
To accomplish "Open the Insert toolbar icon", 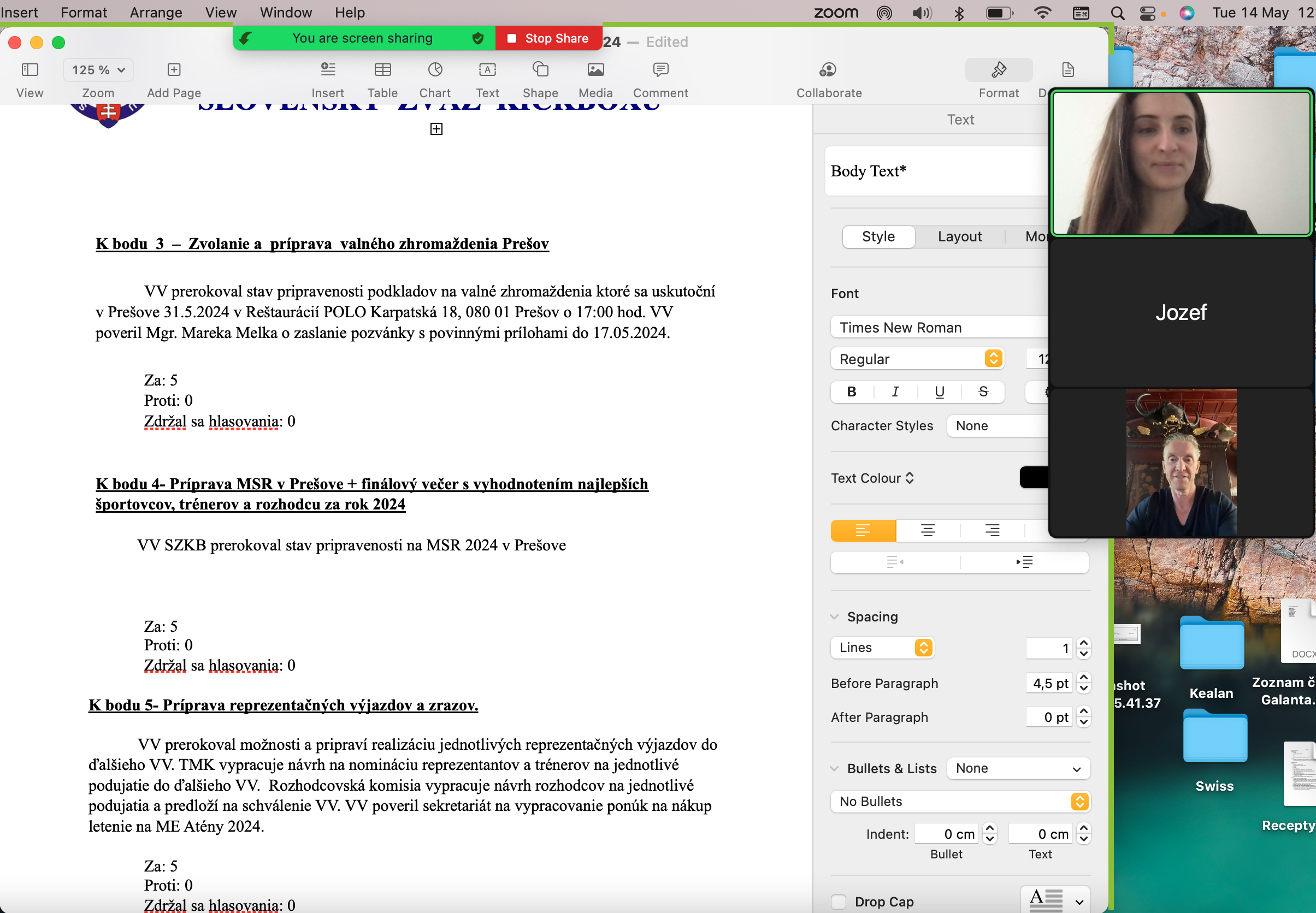I will click(328, 70).
